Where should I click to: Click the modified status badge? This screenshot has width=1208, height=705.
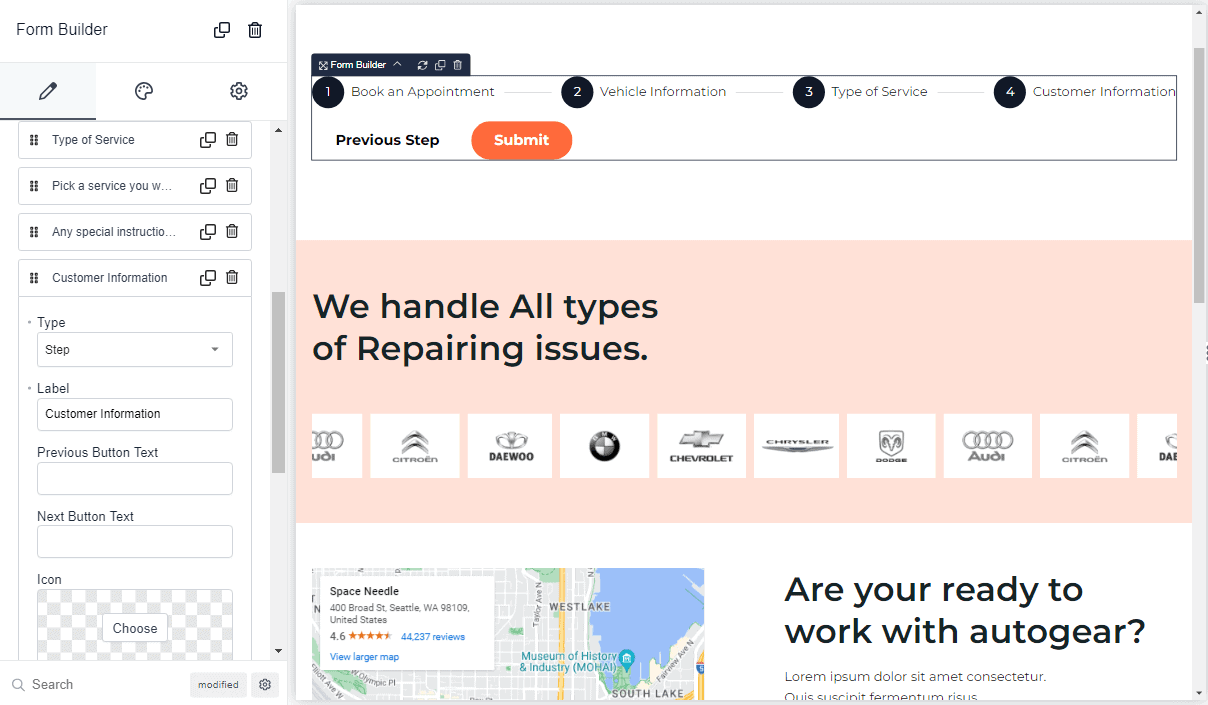(x=218, y=685)
